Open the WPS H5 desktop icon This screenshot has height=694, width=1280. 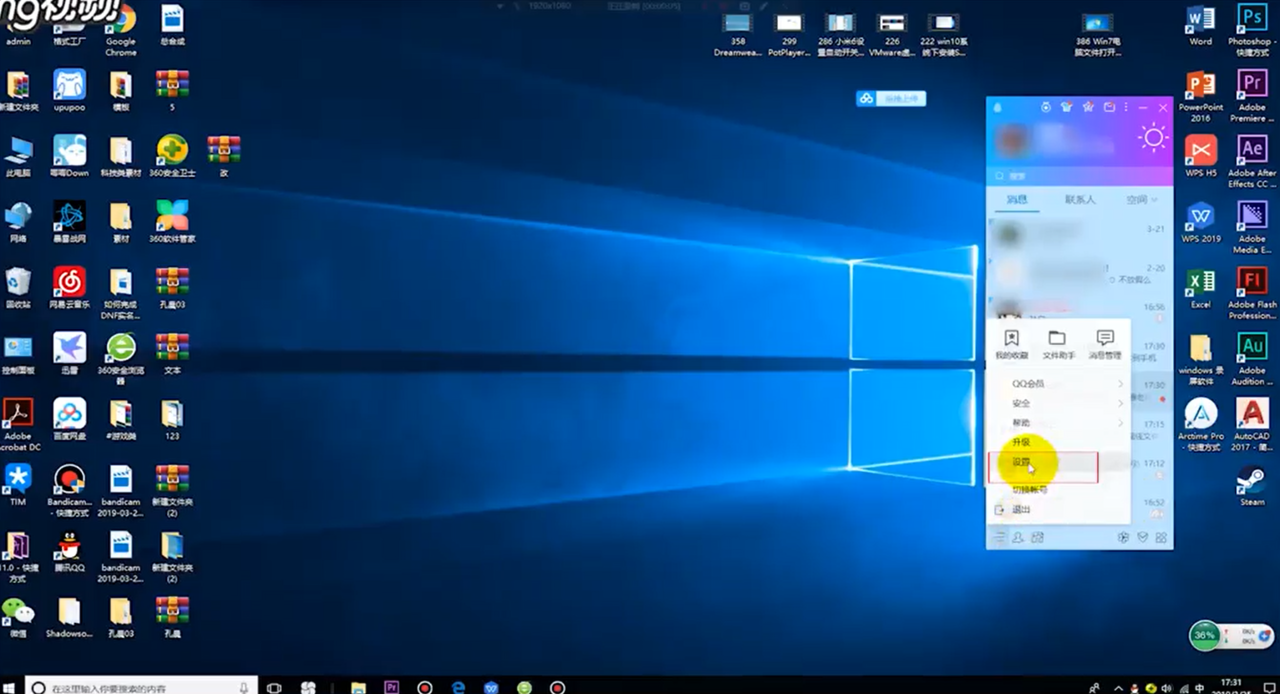click(x=1200, y=156)
